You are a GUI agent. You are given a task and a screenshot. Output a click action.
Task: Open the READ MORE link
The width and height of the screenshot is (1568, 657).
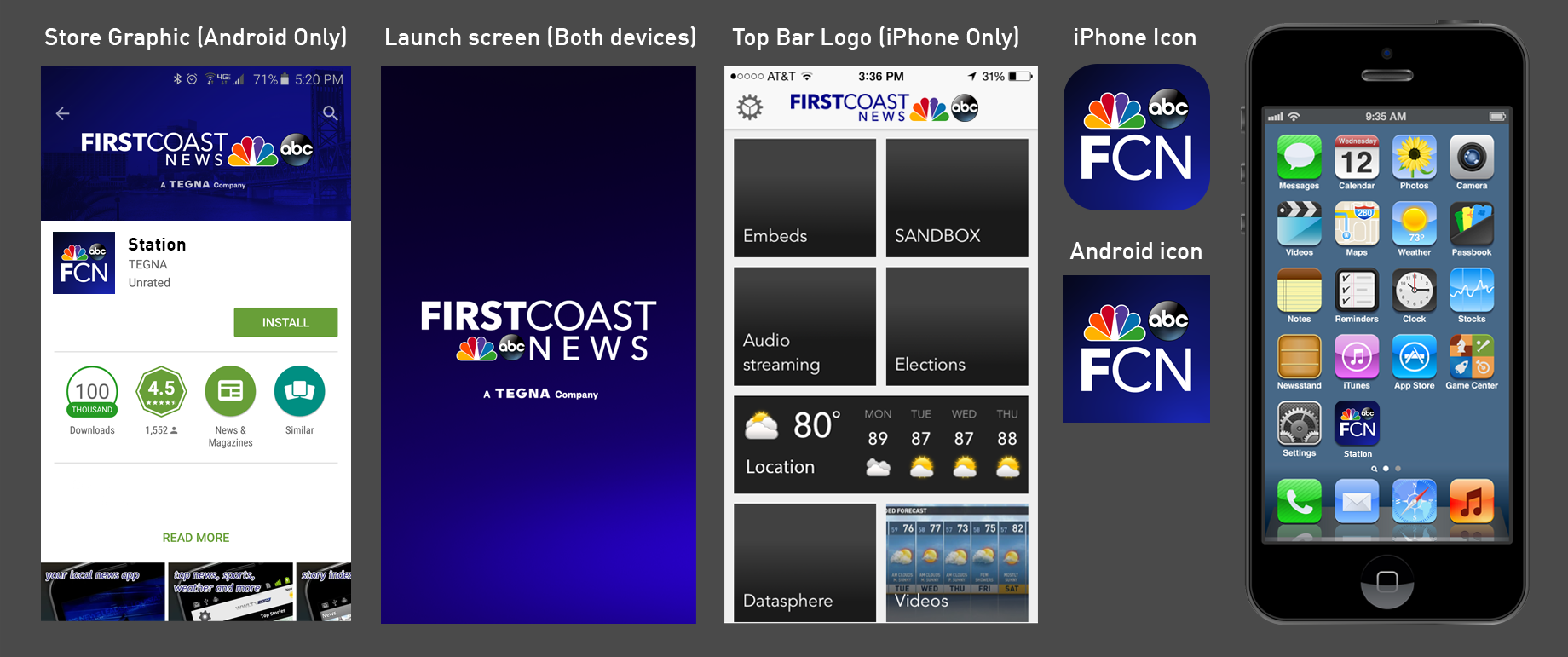[196, 538]
